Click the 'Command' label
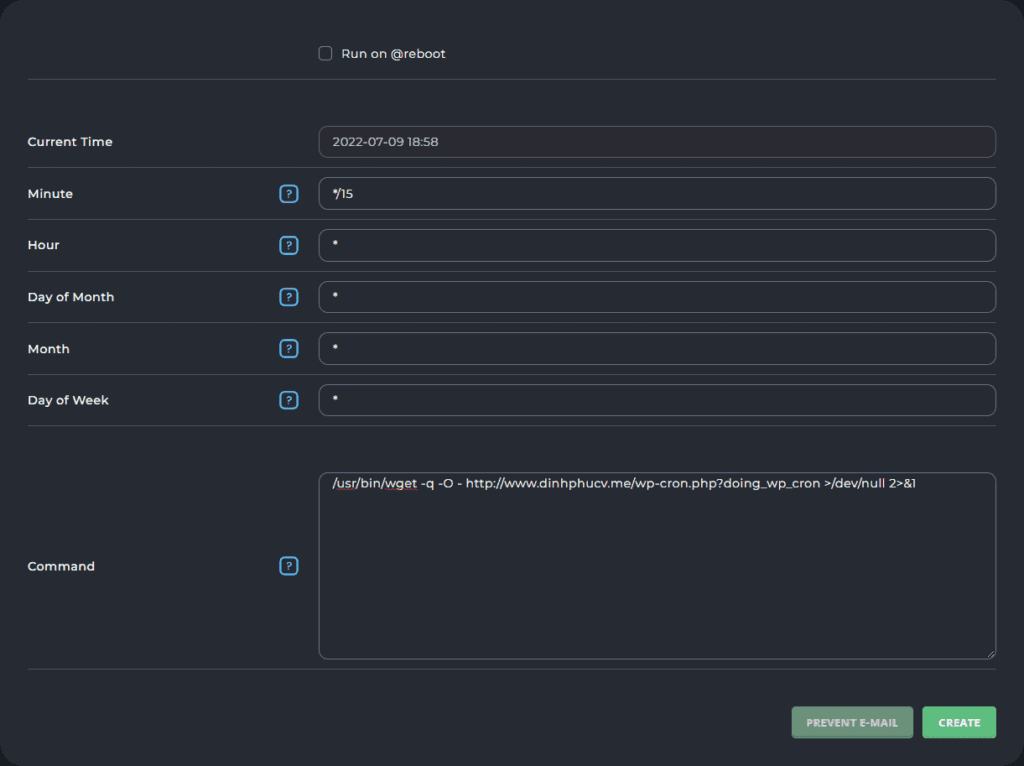The image size is (1024, 766). coord(61,566)
